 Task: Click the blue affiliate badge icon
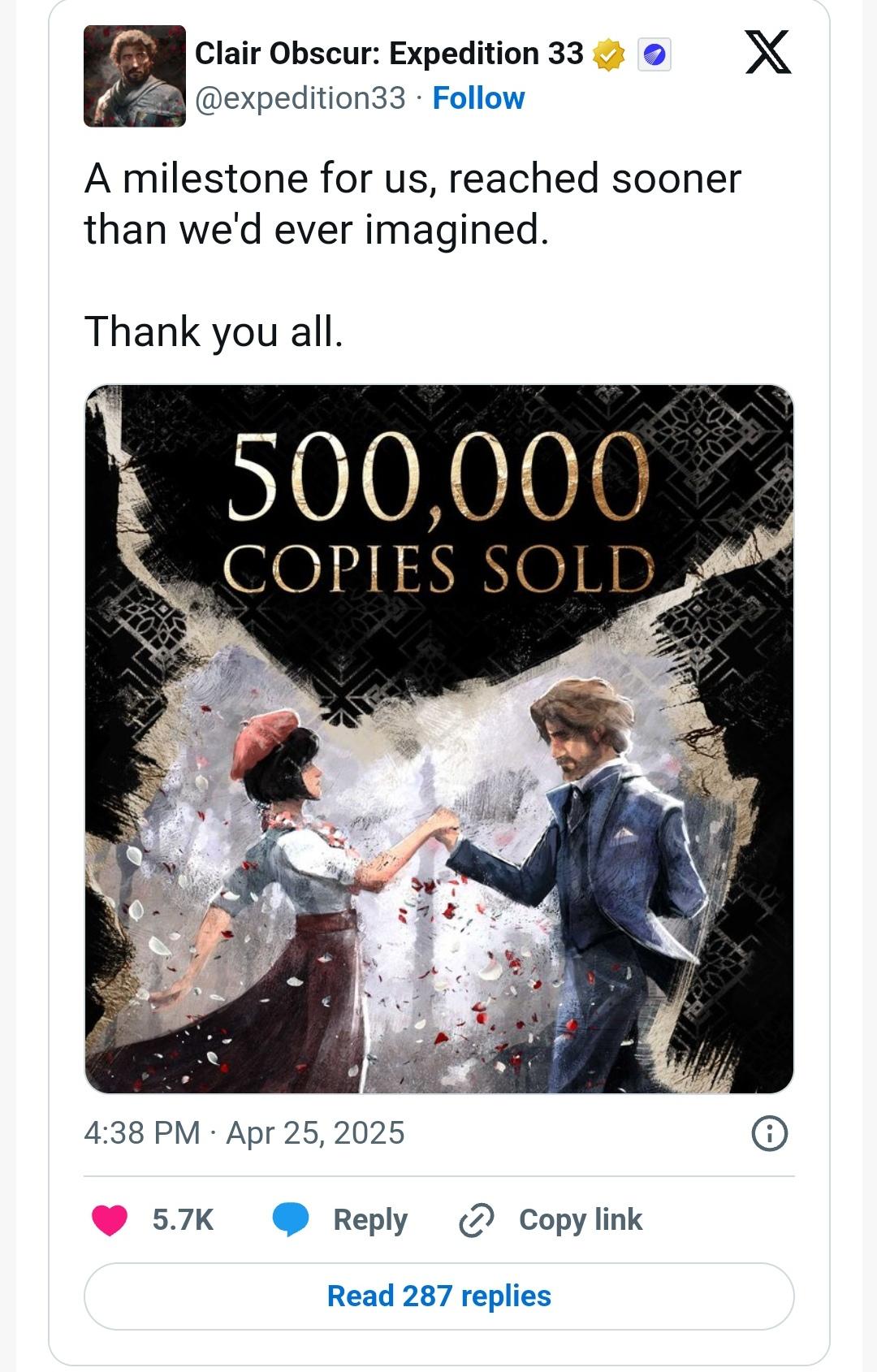[x=655, y=55]
